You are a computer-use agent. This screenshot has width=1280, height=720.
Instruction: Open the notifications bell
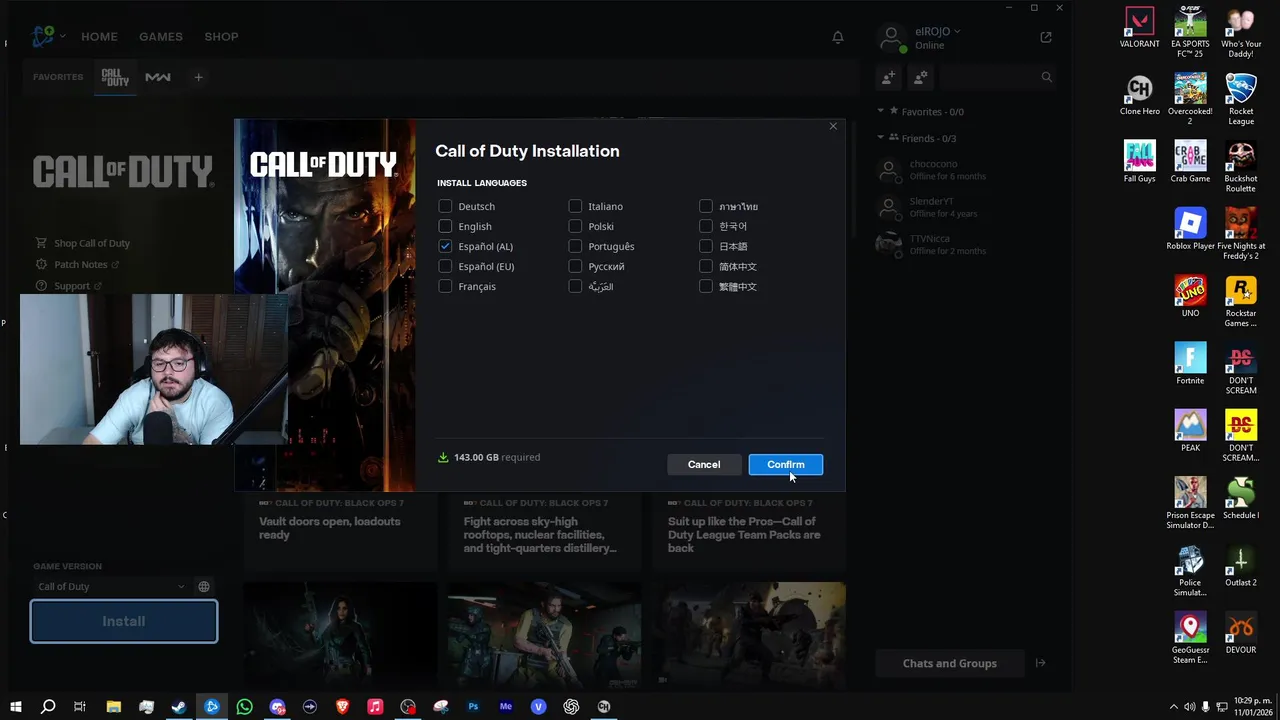pos(838,37)
